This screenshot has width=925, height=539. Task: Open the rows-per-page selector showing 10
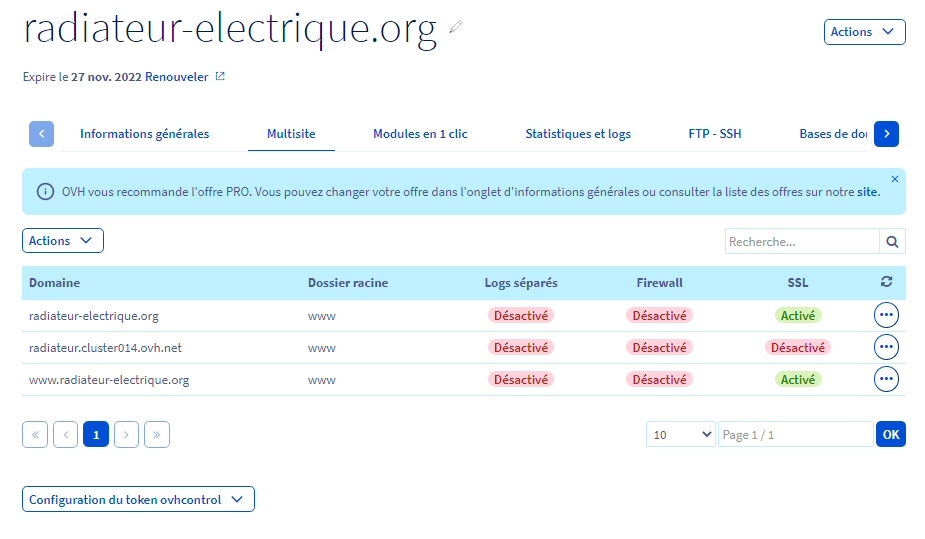tap(680, 434)
